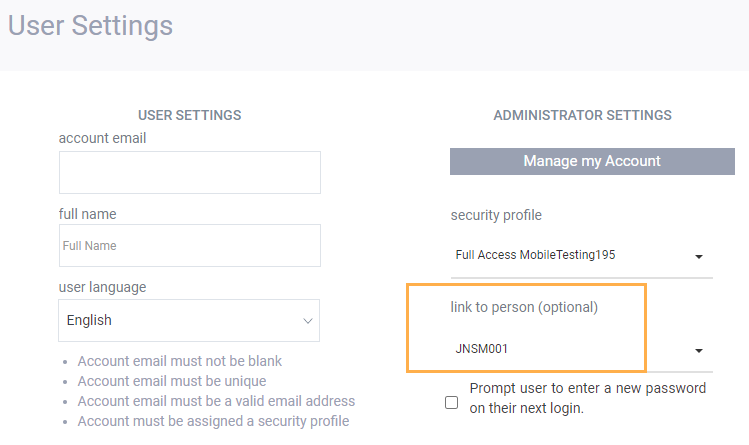Select the ADMINISTRATOR SETTINGS section heading
The height and width of the screenshot is (445, 749).
pyautogui.click(x=582, y=116)
